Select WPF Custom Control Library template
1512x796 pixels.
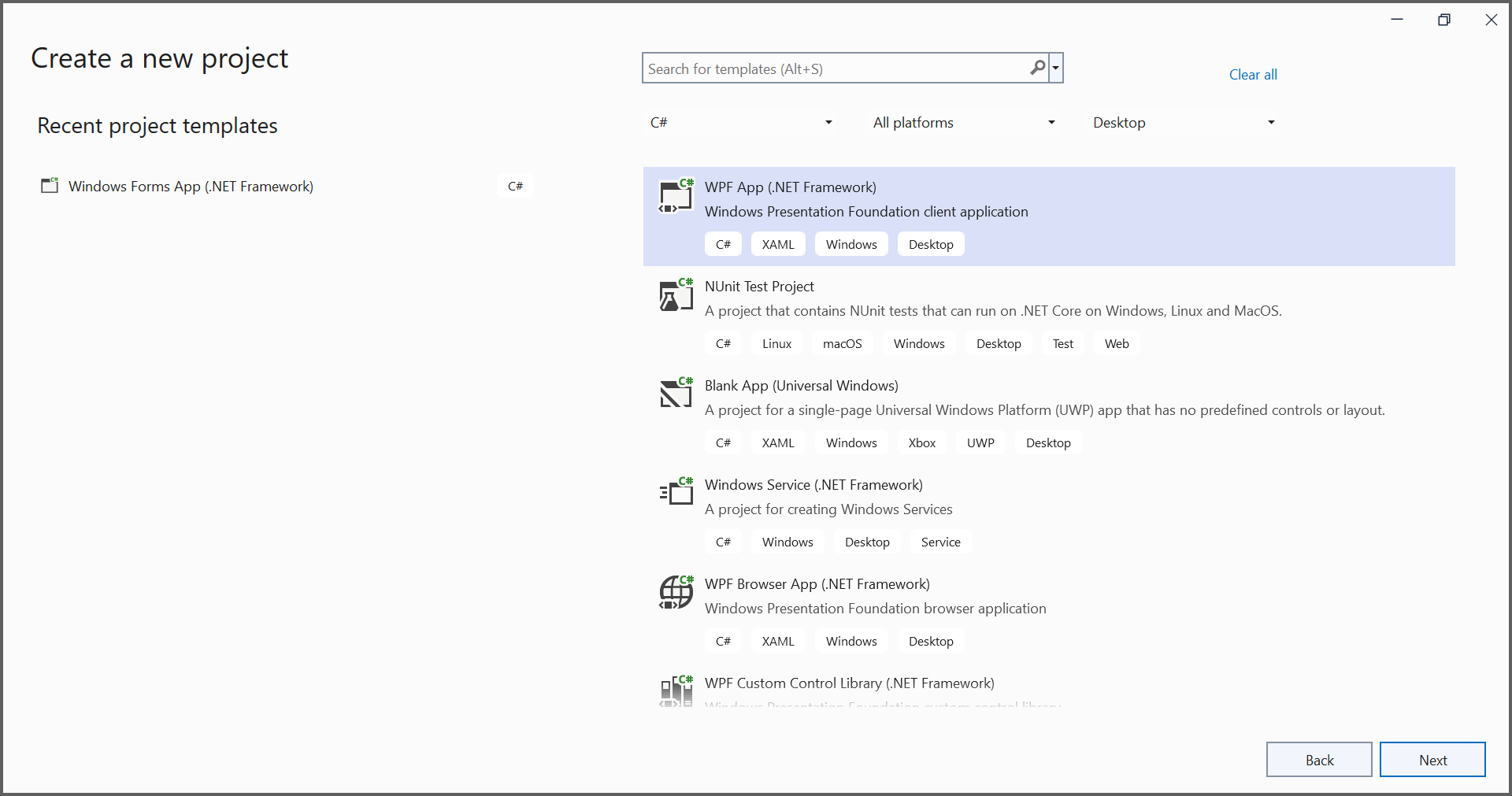[x=1049, y=686]
